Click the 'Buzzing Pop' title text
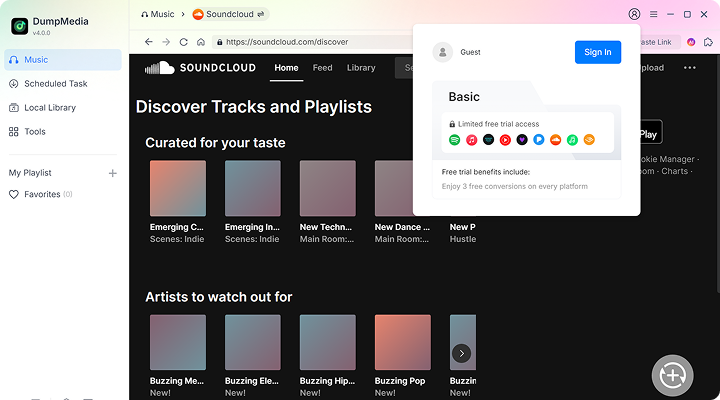720x400 pixels. point(400,381)
